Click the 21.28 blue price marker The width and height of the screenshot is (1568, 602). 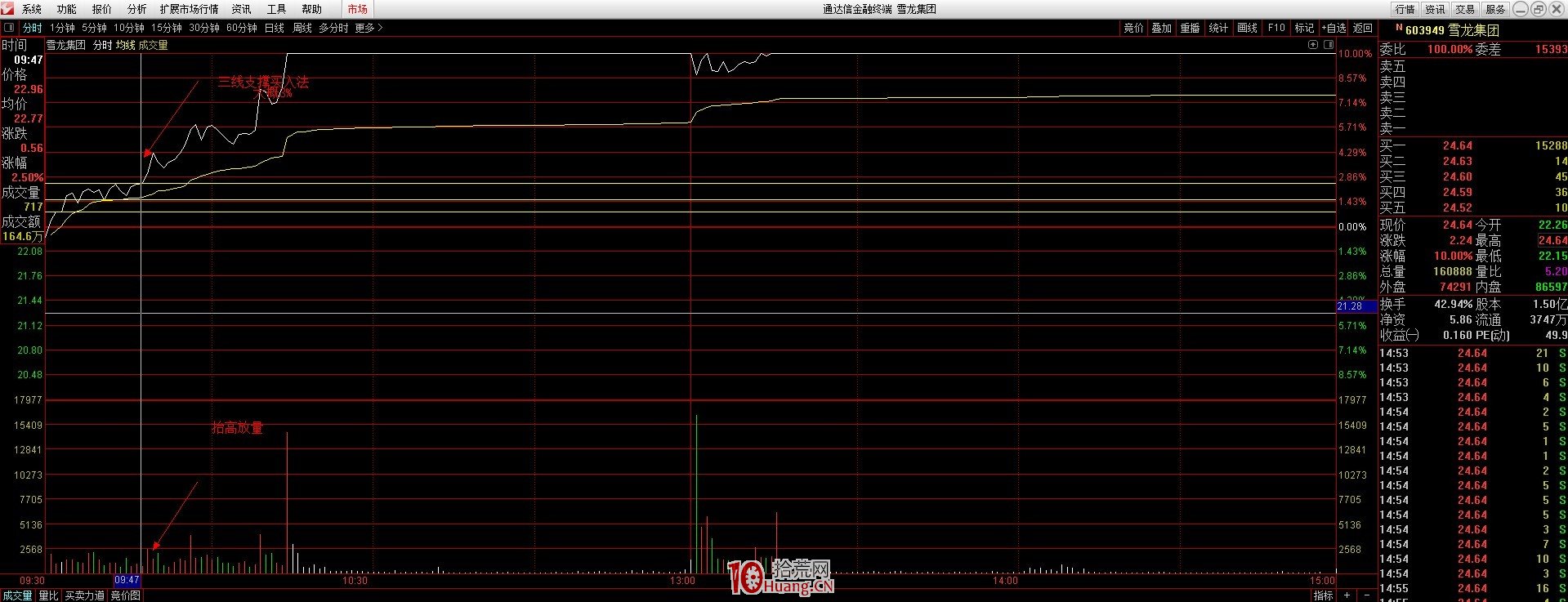tap(1356, 306)
